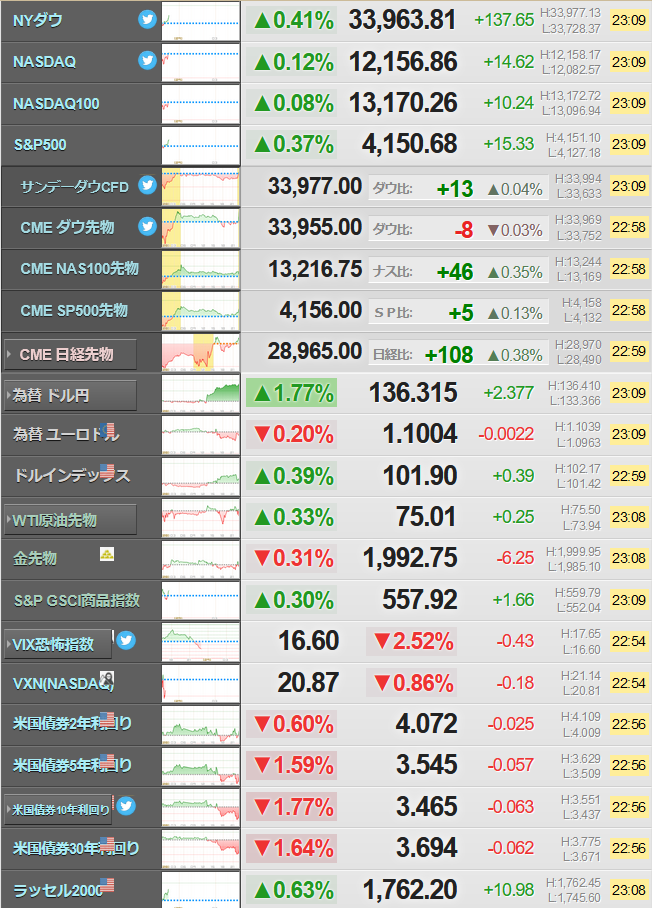Viewport: 652px width, 908px height.
Task: Expand the 為替 ドル円 button
Action: 70,396
